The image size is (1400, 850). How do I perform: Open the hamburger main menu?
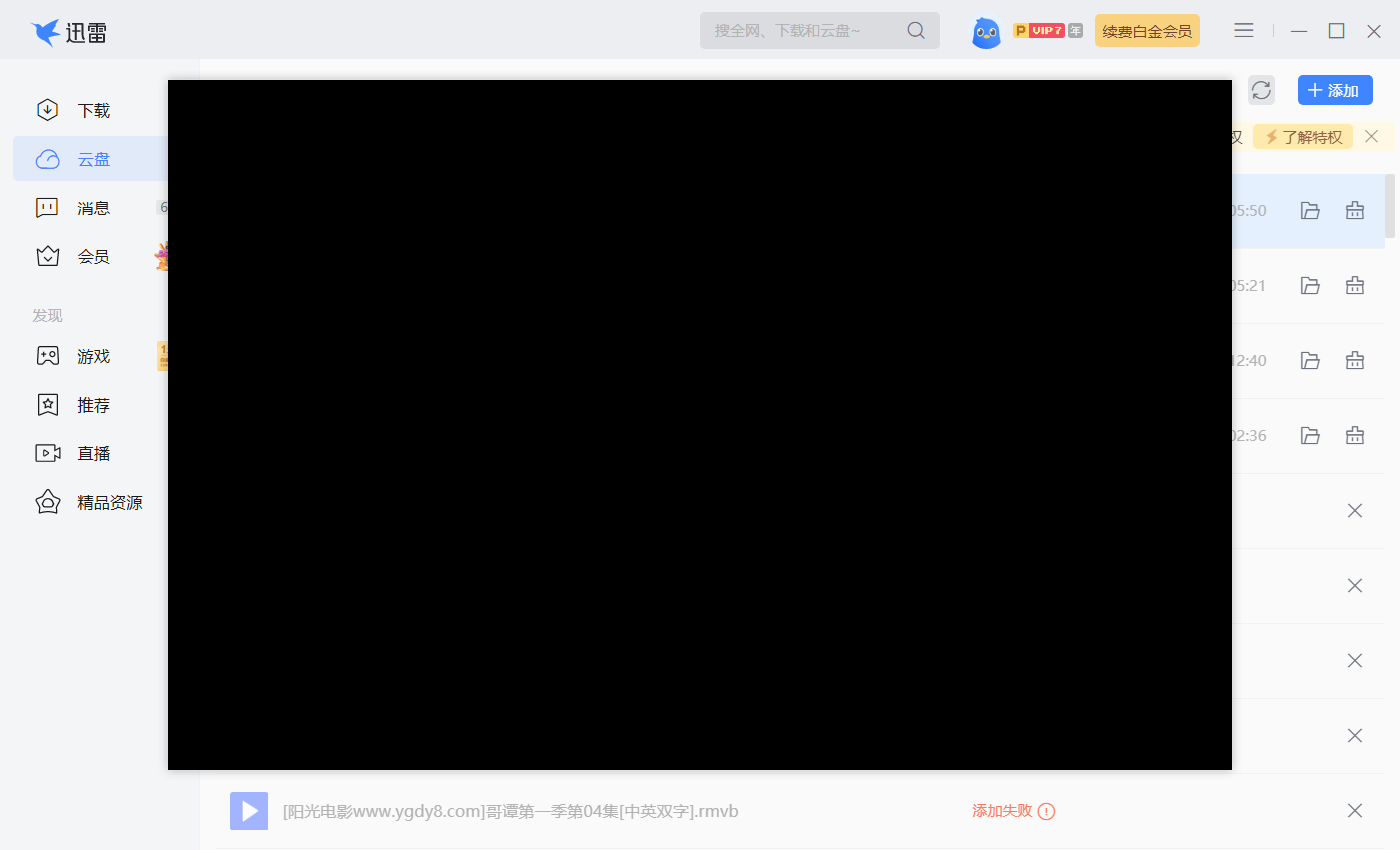click(x=1243, y=31)
